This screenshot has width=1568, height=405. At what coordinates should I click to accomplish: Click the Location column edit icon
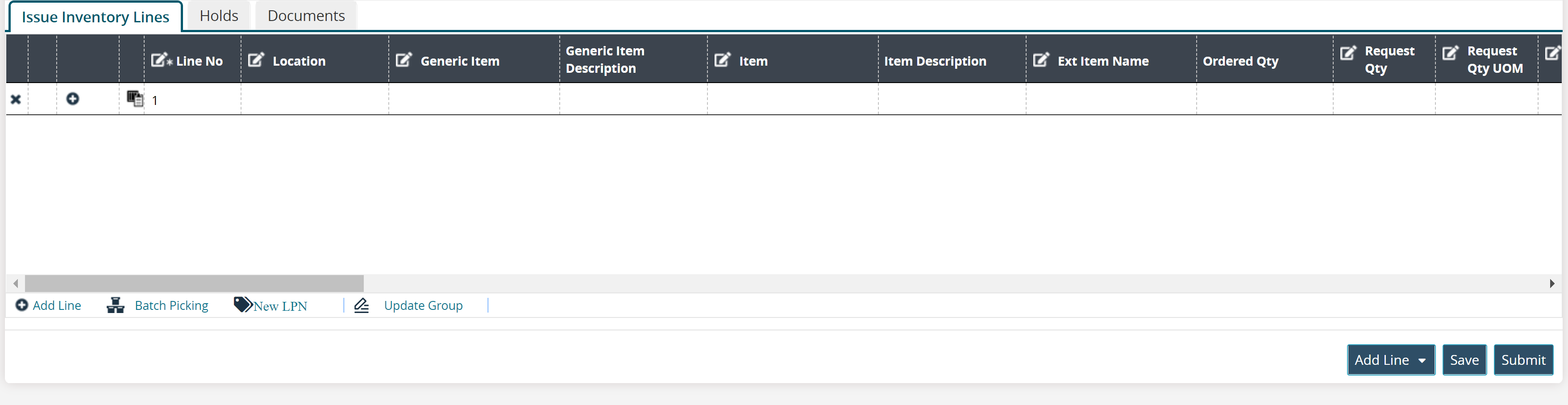click(x=256, y=60)
